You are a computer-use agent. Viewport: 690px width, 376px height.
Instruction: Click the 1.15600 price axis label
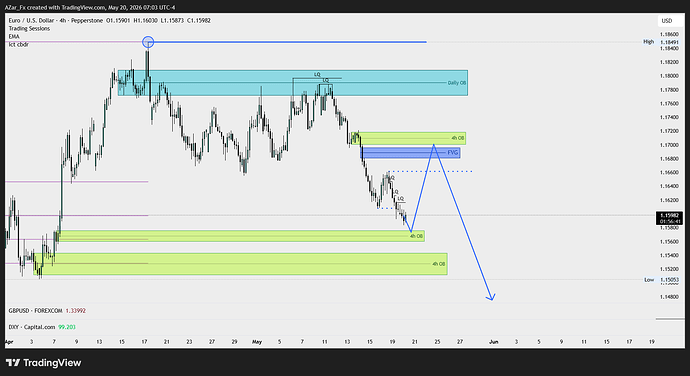click(x=669, y=241)
